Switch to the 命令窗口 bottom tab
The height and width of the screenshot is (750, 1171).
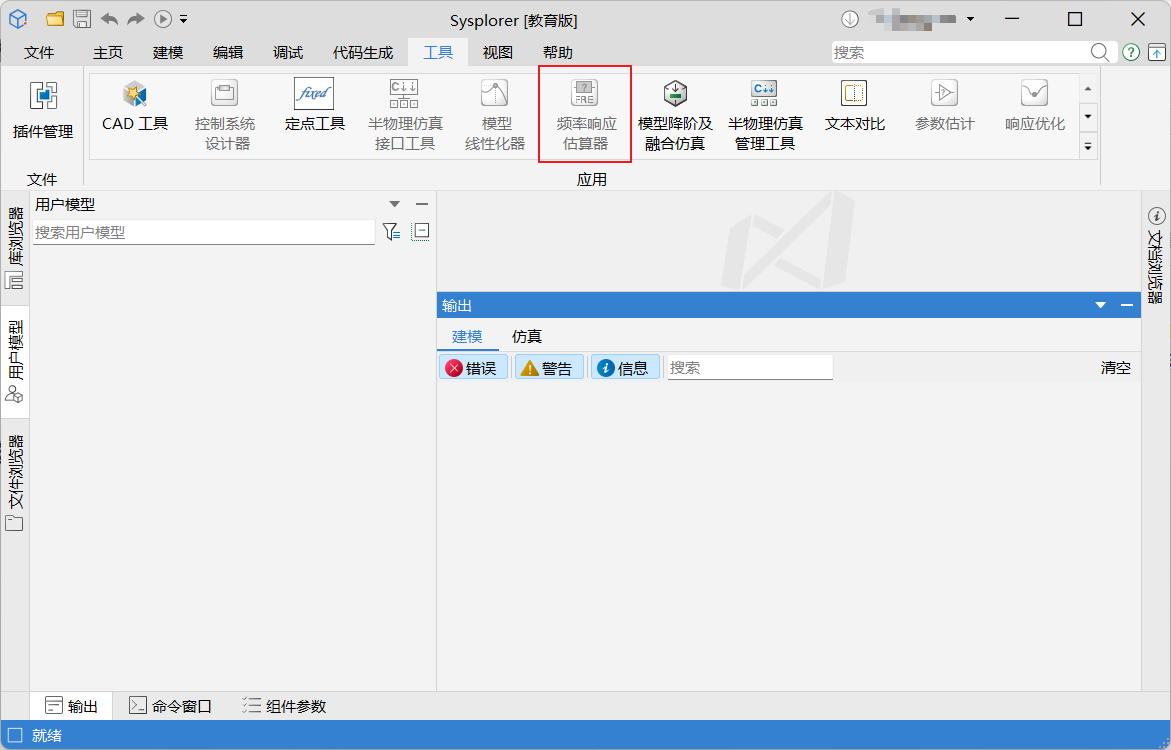click(x=170, y=706)
